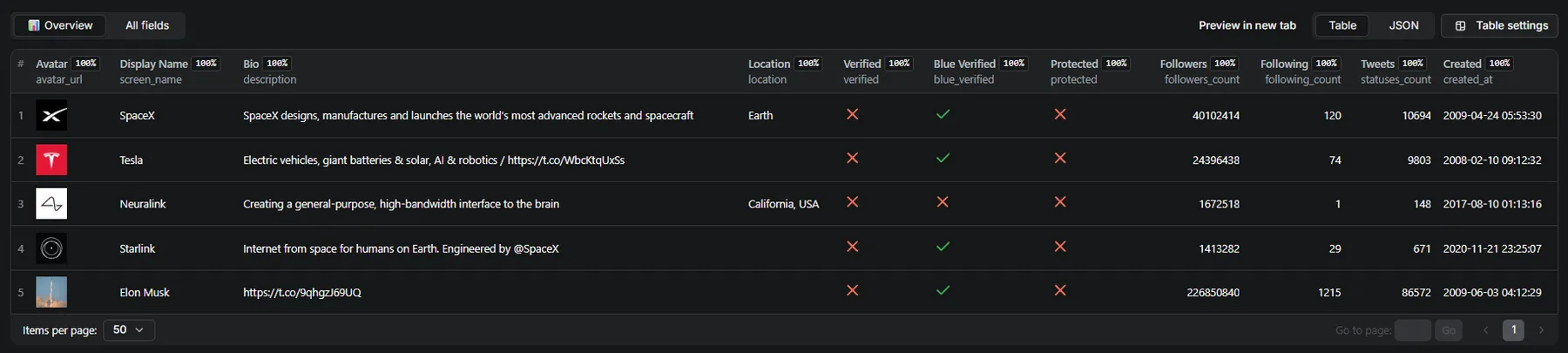Click the Starlink avatar icon

pyautogui.click(x=51, y=248)
